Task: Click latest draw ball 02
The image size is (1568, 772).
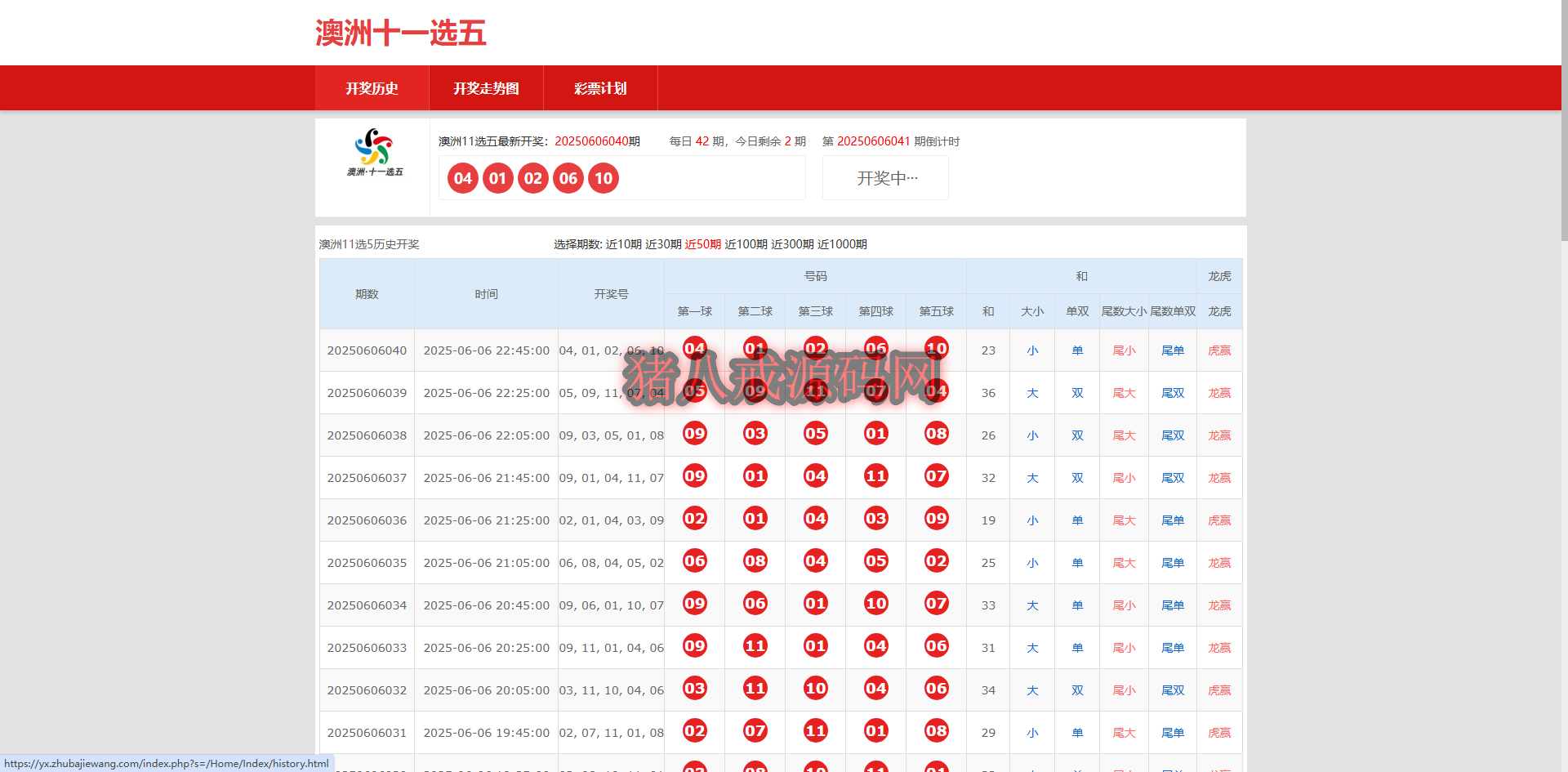Action: (533, 178)
